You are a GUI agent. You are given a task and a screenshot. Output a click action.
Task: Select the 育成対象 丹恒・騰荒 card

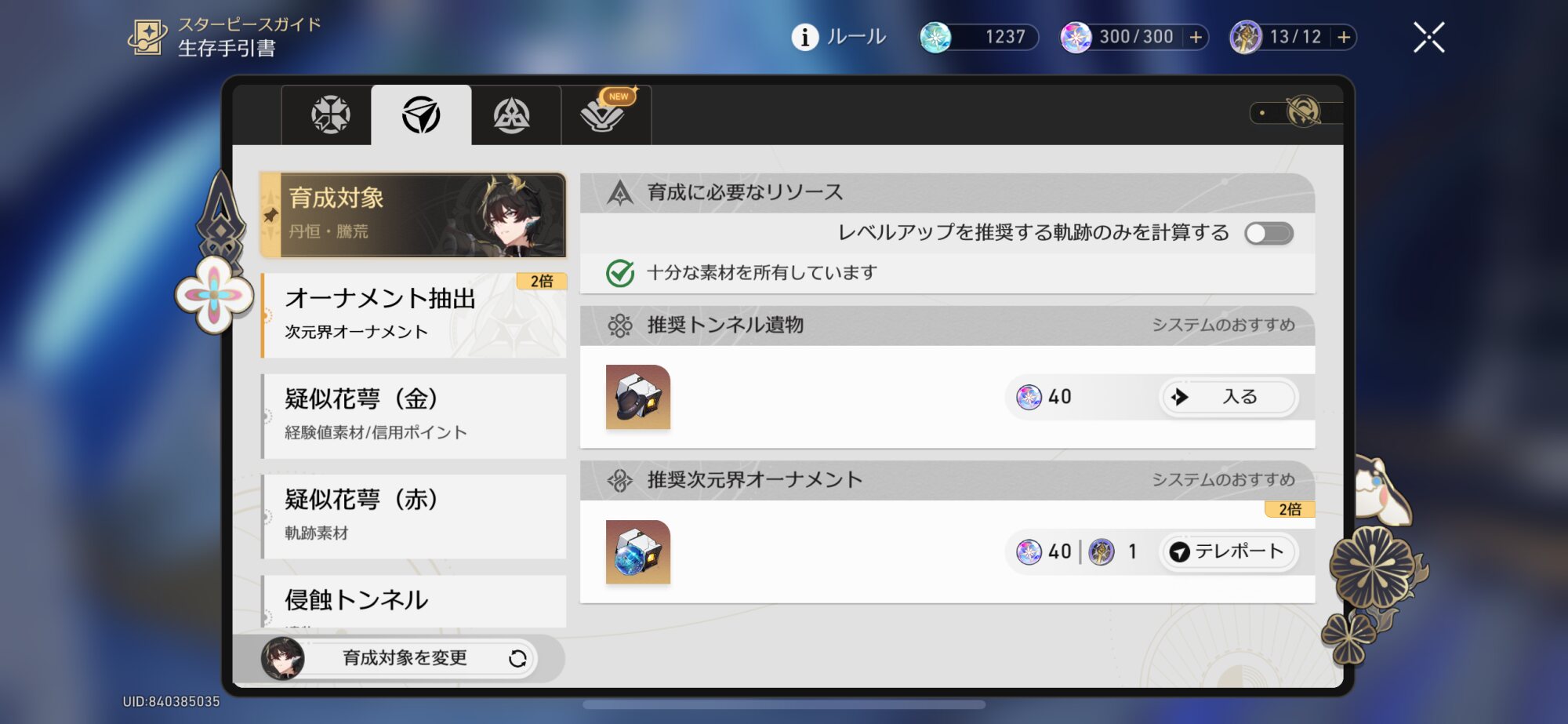point(413,215)
